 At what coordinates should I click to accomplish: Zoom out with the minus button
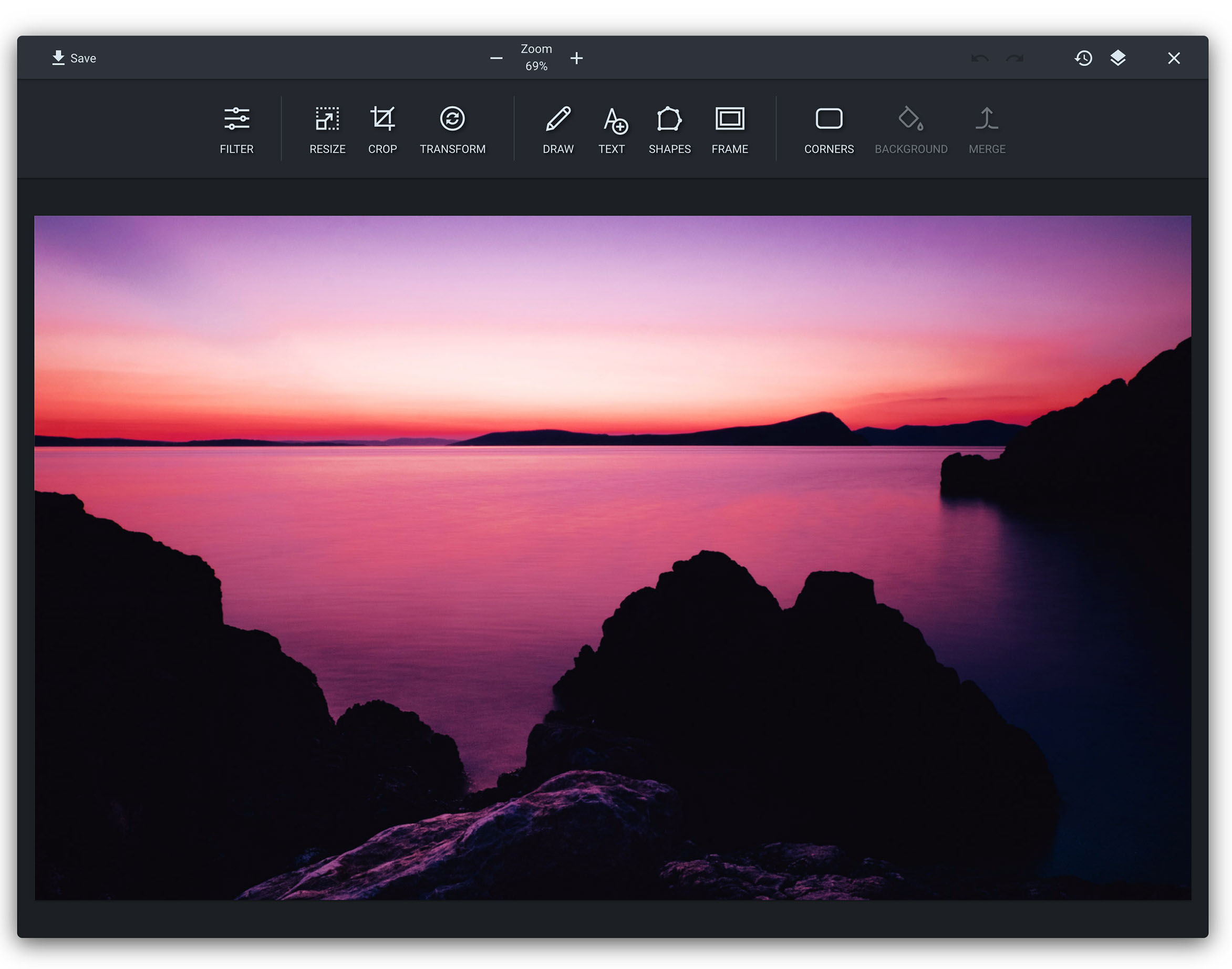tap(496, 58)
